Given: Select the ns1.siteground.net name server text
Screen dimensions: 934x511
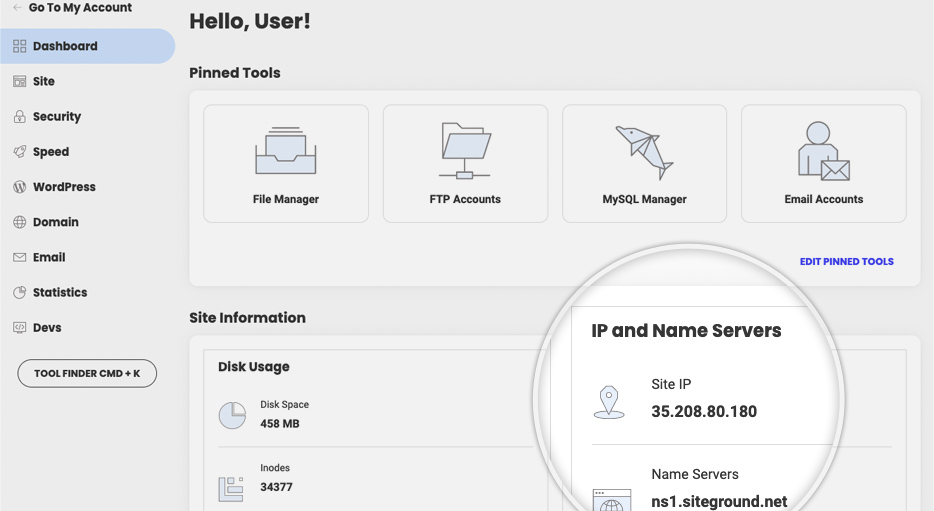Looking at the screenshot, I should click(x=719, y=501).
